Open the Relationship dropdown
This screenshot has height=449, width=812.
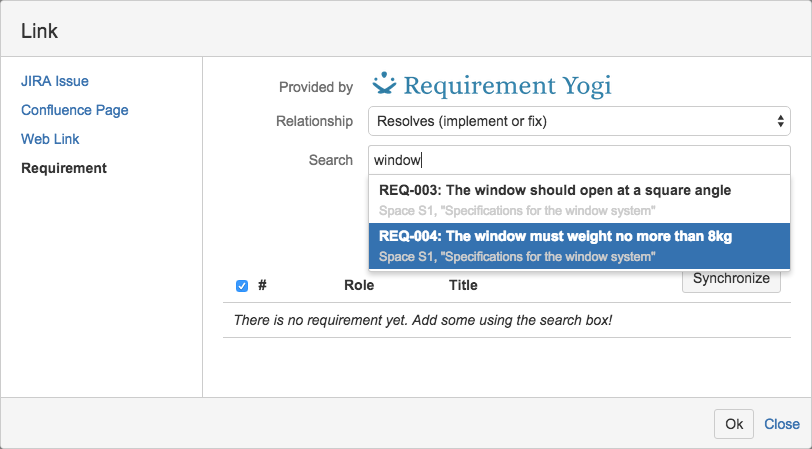579,121
